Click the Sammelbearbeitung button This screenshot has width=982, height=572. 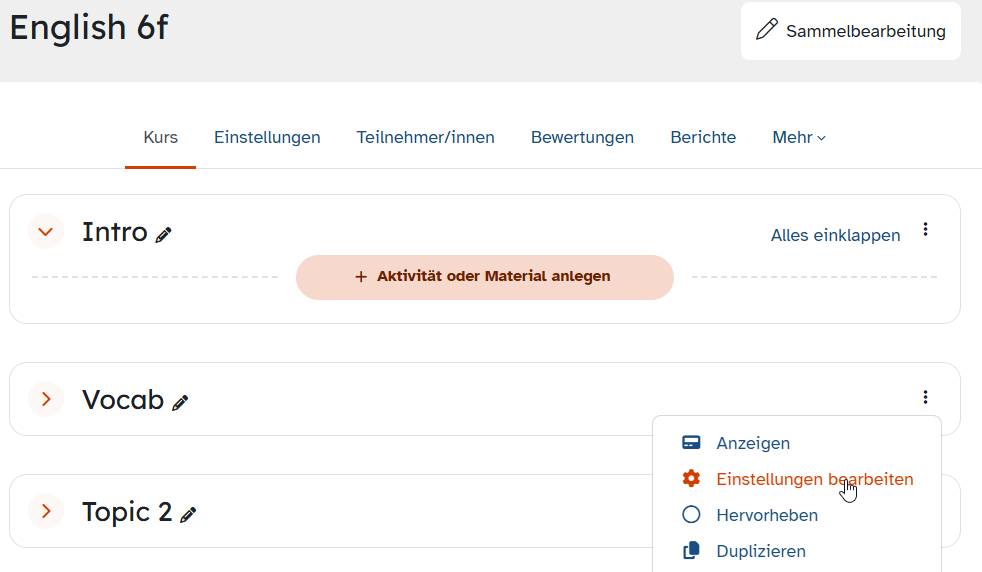(x=850, y=31)
